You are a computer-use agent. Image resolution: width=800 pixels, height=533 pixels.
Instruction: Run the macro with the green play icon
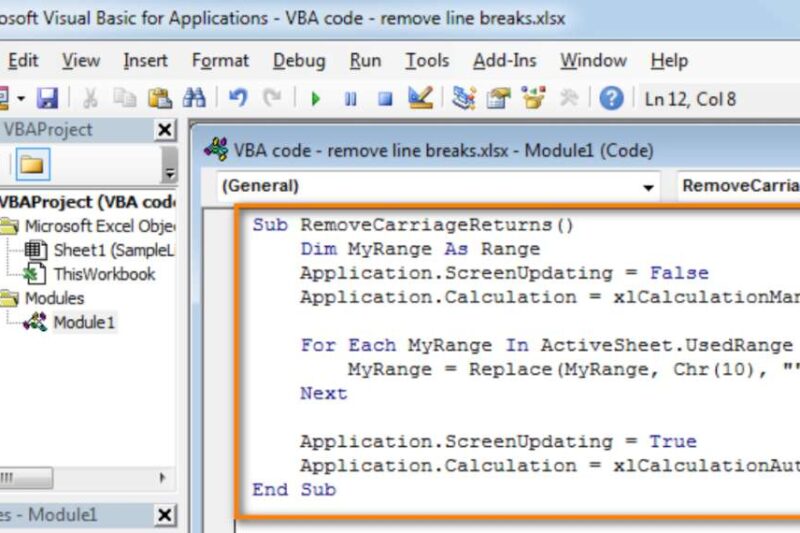point(315,98)
